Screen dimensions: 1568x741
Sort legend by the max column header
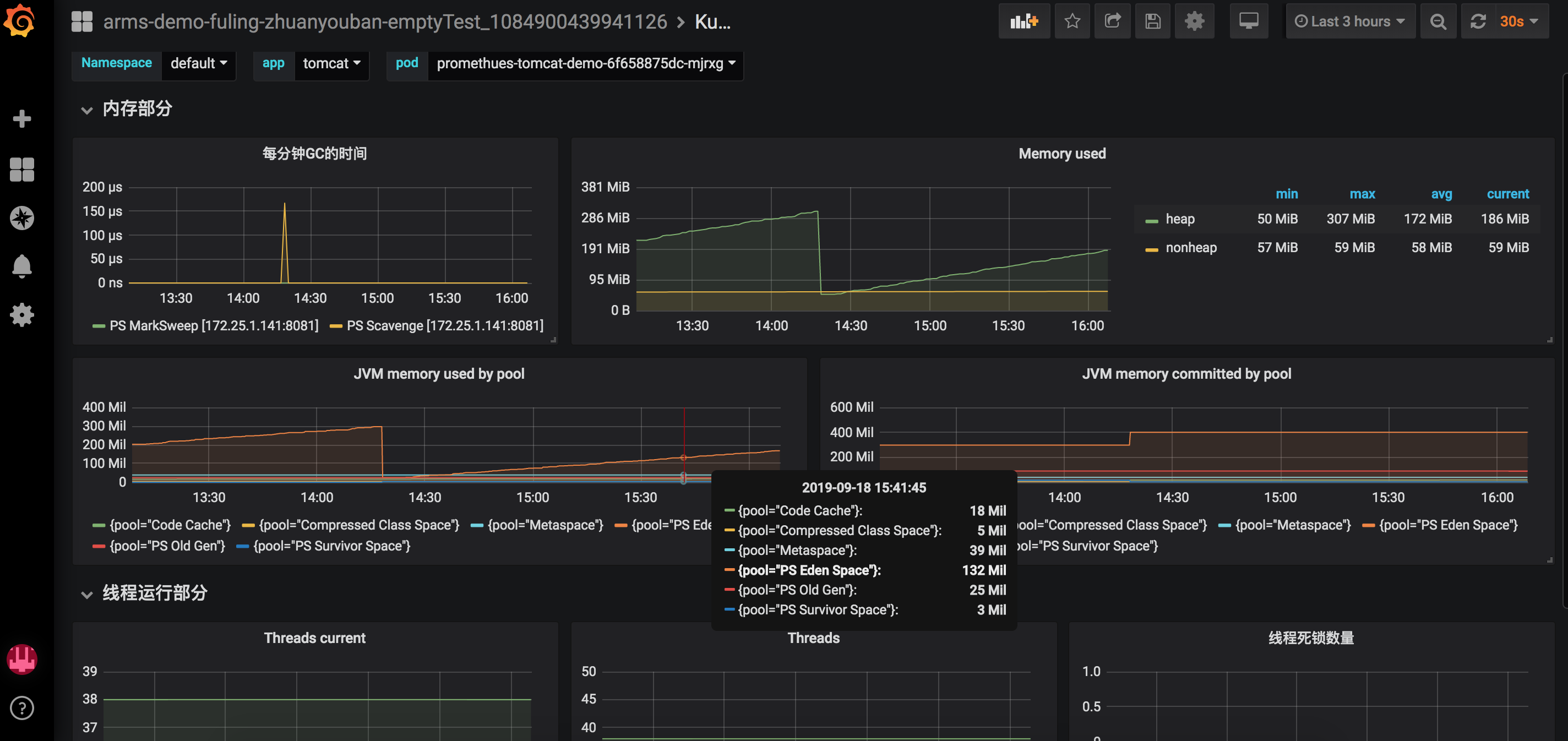[1362, 194]
